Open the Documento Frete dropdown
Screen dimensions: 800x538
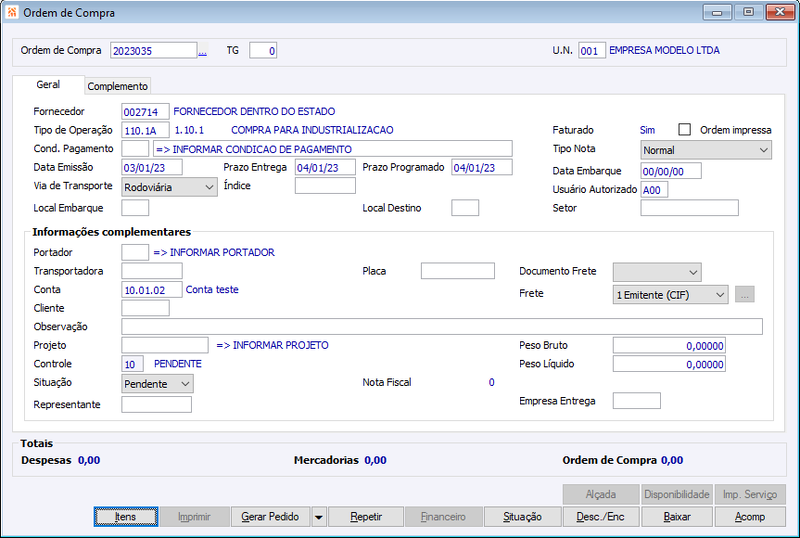657,272
